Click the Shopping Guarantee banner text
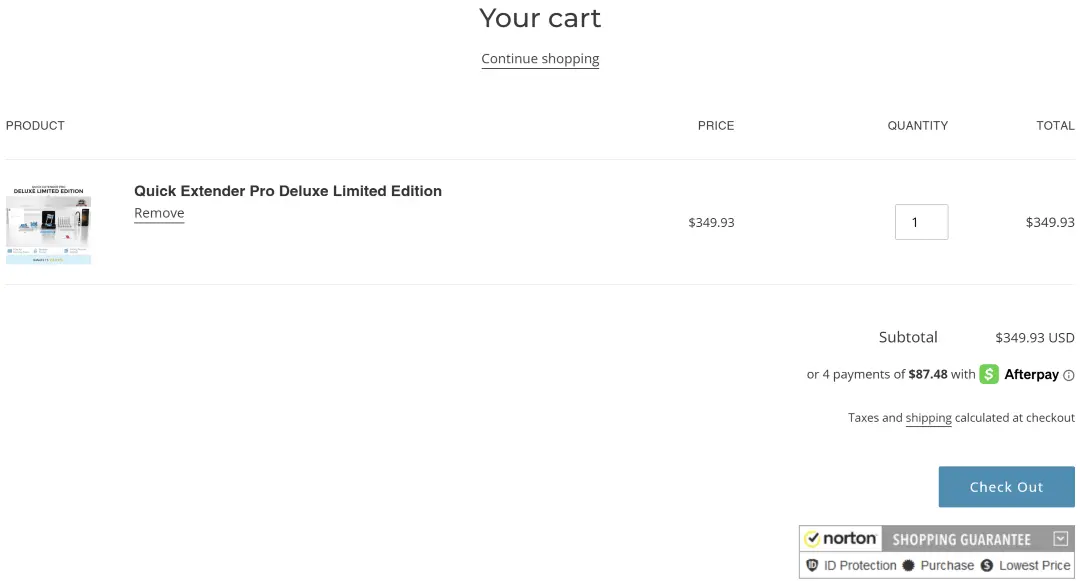This screenshot has width=1080, height=581. pyautogui.click(x=961, y=540)
